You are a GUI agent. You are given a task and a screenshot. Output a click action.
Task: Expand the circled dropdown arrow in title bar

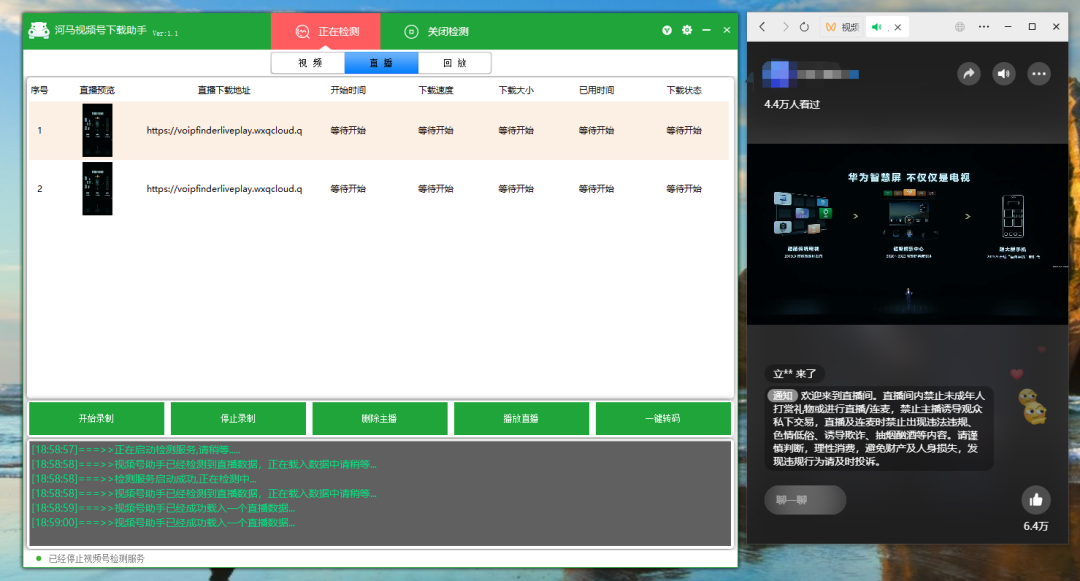pos(667,31)
